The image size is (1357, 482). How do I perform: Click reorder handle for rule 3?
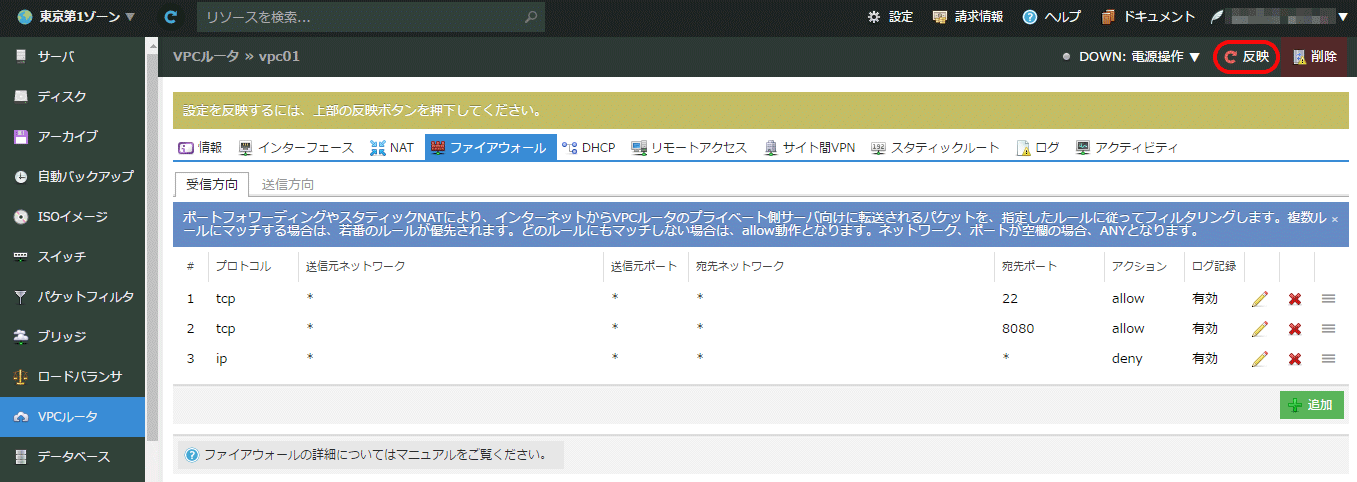[1329, 359]
